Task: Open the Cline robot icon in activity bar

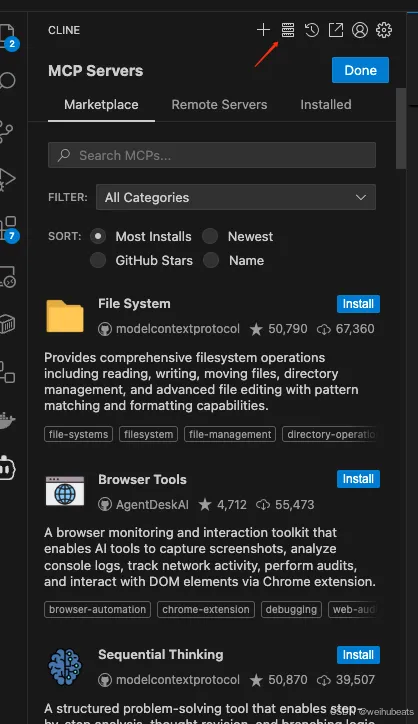Action: point(7,468)
